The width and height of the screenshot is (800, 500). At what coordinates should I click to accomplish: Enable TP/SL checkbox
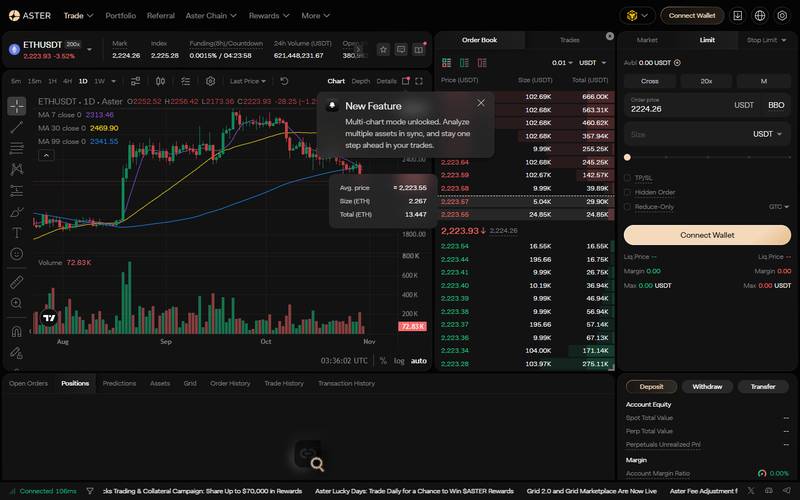click(628, 178)
